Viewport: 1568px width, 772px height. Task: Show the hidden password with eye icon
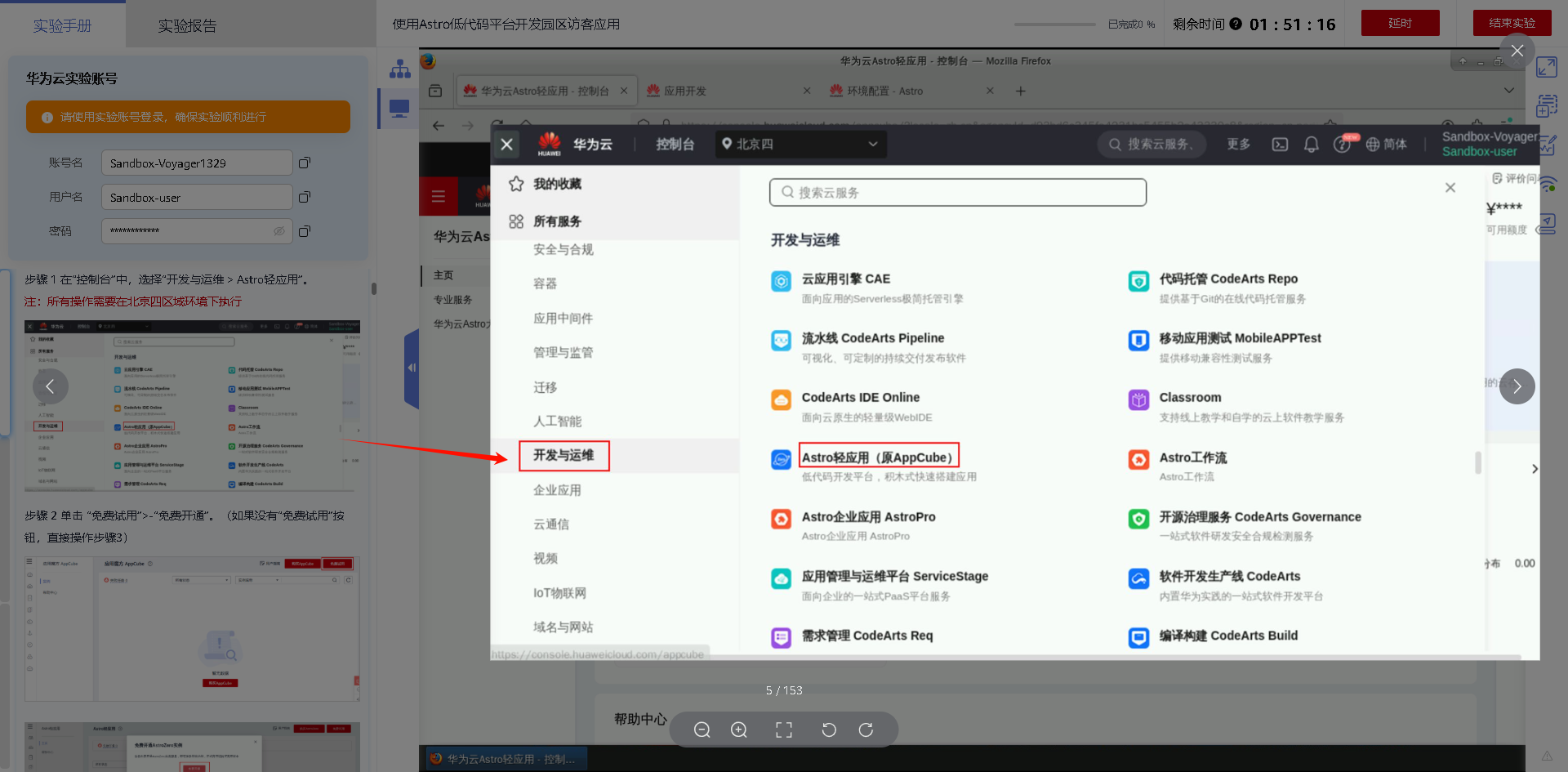pyautogui.click(x=279, y=231)
